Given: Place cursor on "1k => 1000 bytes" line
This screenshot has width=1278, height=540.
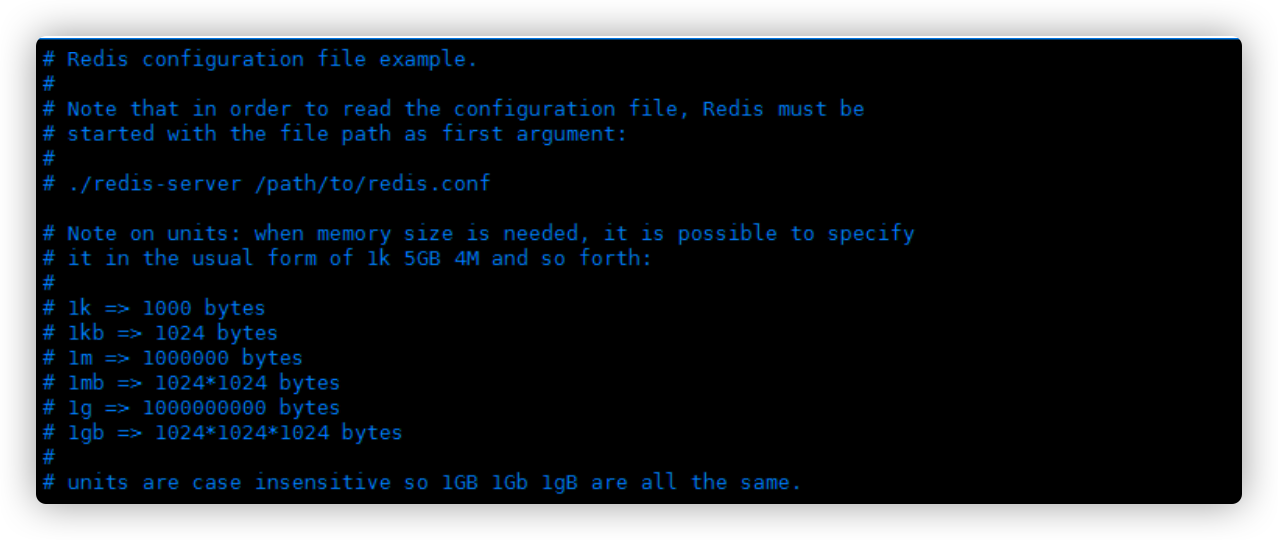Looking at the screenshot, I should pos(166,308).
